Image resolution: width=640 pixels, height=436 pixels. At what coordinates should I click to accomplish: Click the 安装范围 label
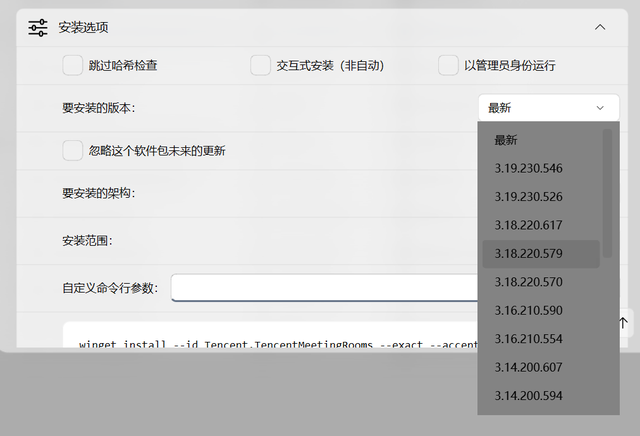click(x=87, y=240)
